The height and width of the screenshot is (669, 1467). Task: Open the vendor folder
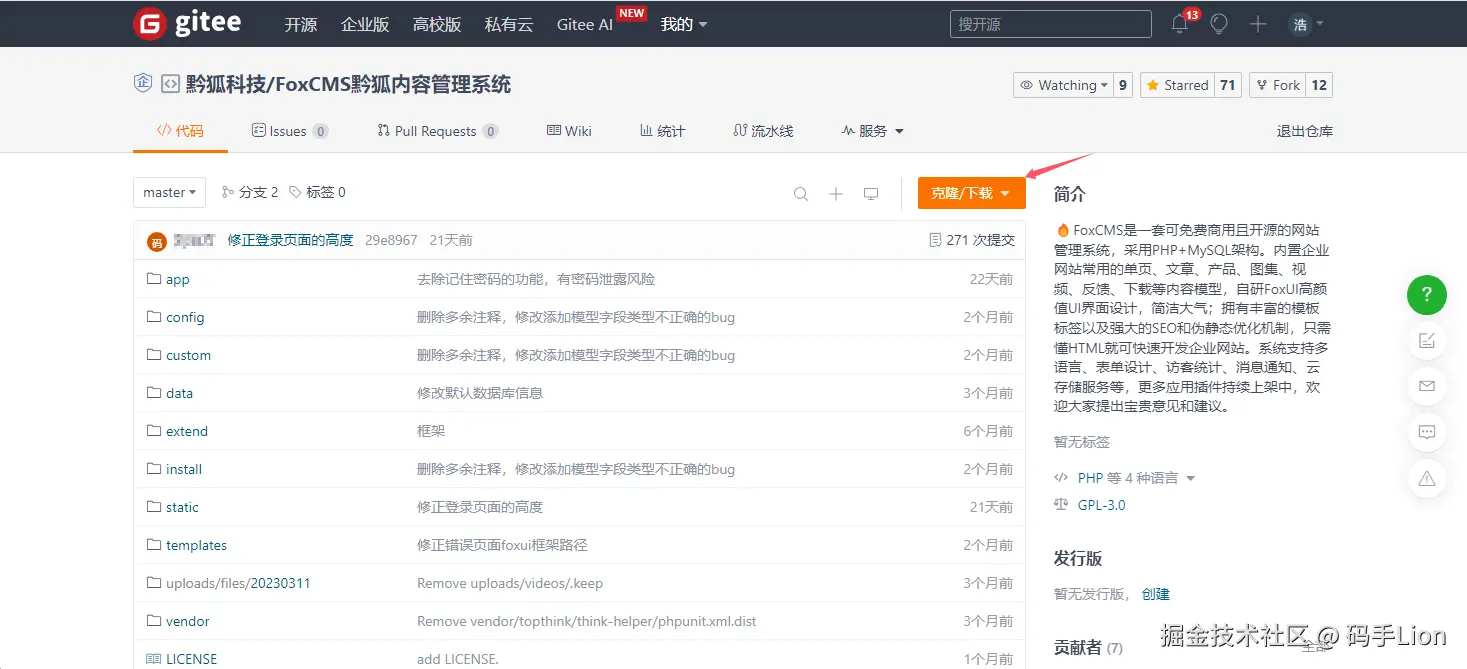point(188,621)
